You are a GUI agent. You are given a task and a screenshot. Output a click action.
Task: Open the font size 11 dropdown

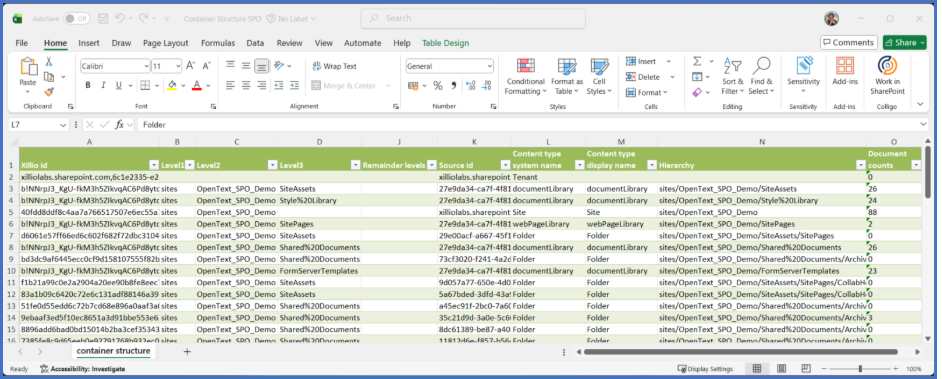(x=178, y=66)
